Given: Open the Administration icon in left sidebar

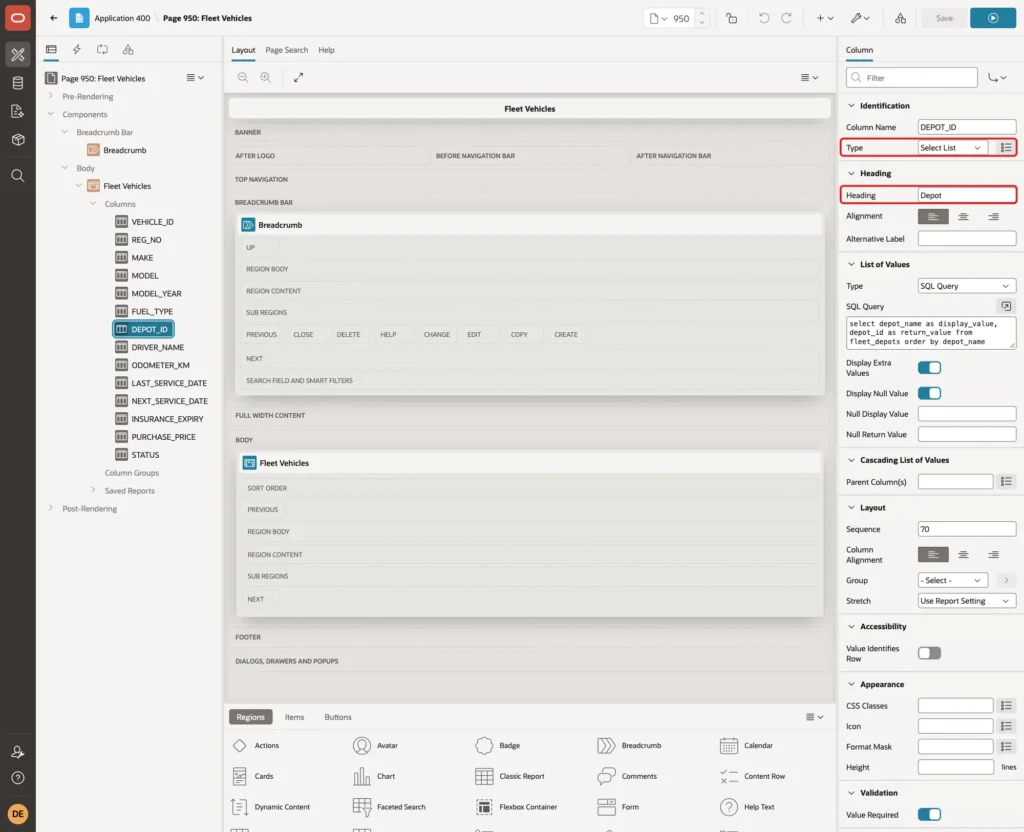Looking at the screenshot, I should pos(18,752).
